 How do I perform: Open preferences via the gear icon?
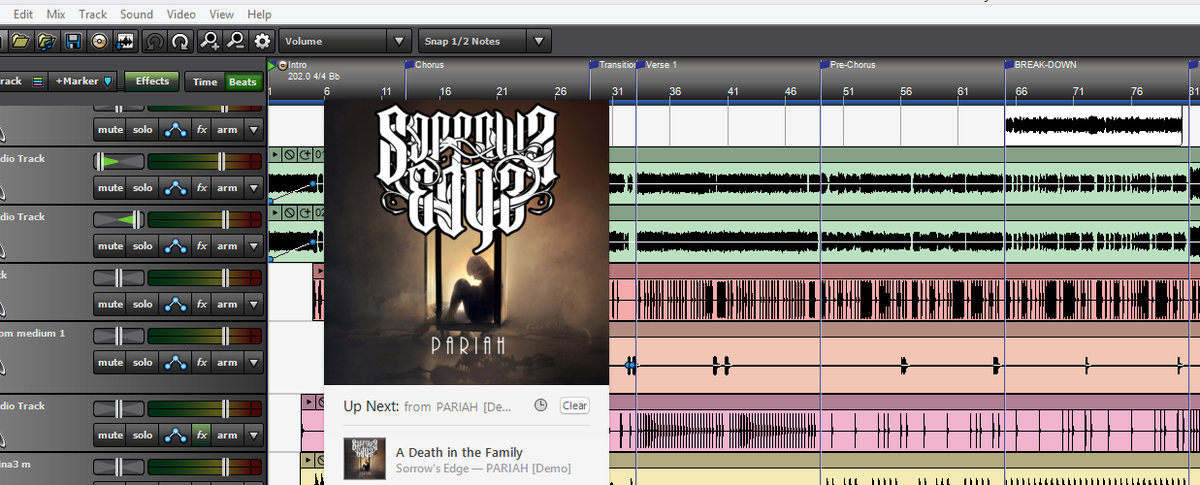point(263,41)
